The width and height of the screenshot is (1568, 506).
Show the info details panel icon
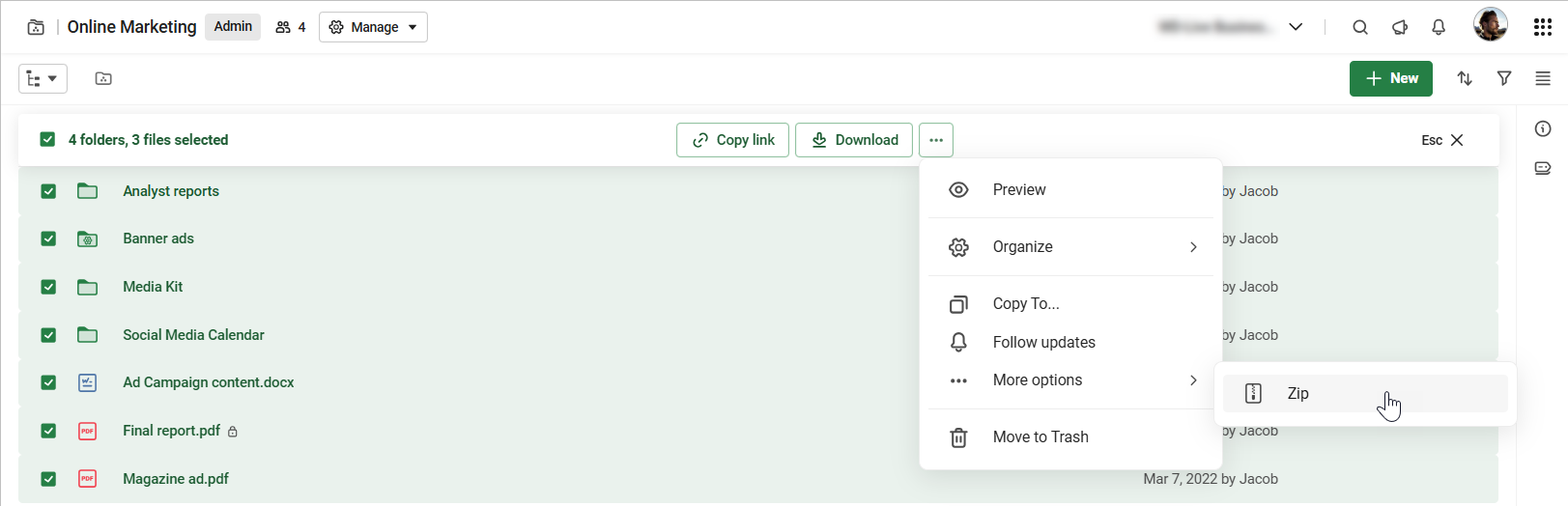(1543, 128)
